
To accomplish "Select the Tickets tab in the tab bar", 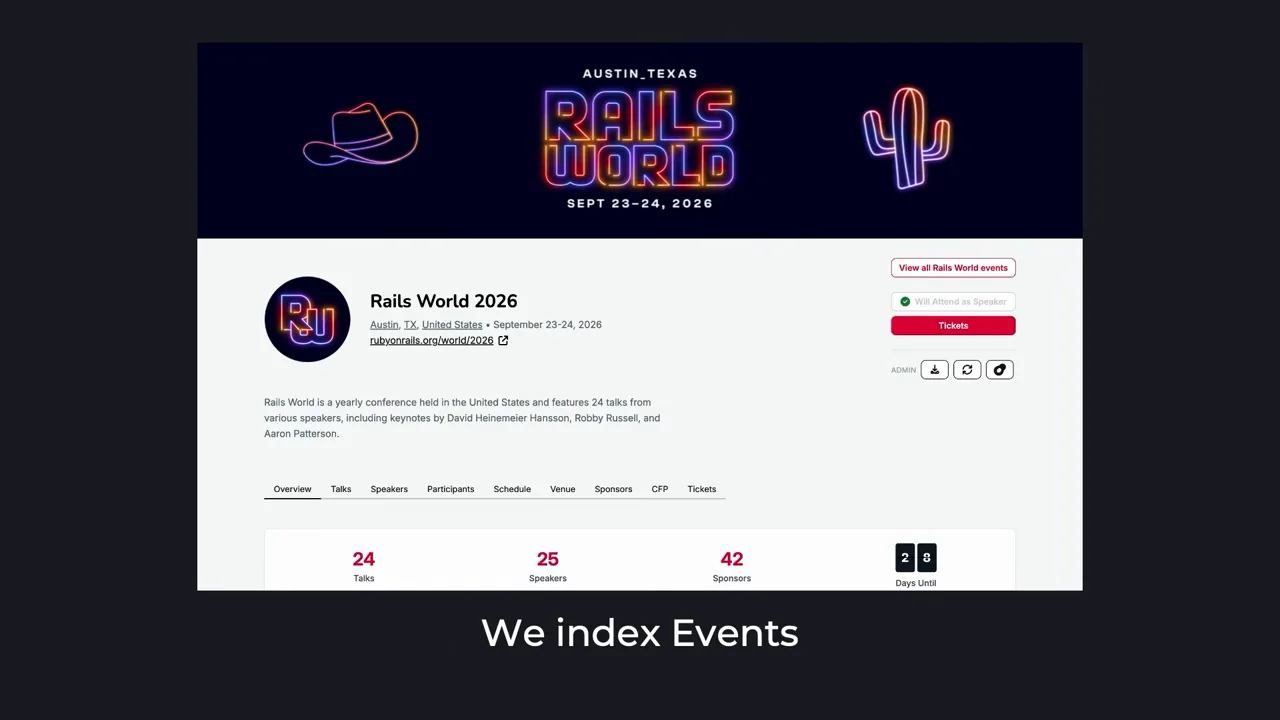I will point(702,489).
